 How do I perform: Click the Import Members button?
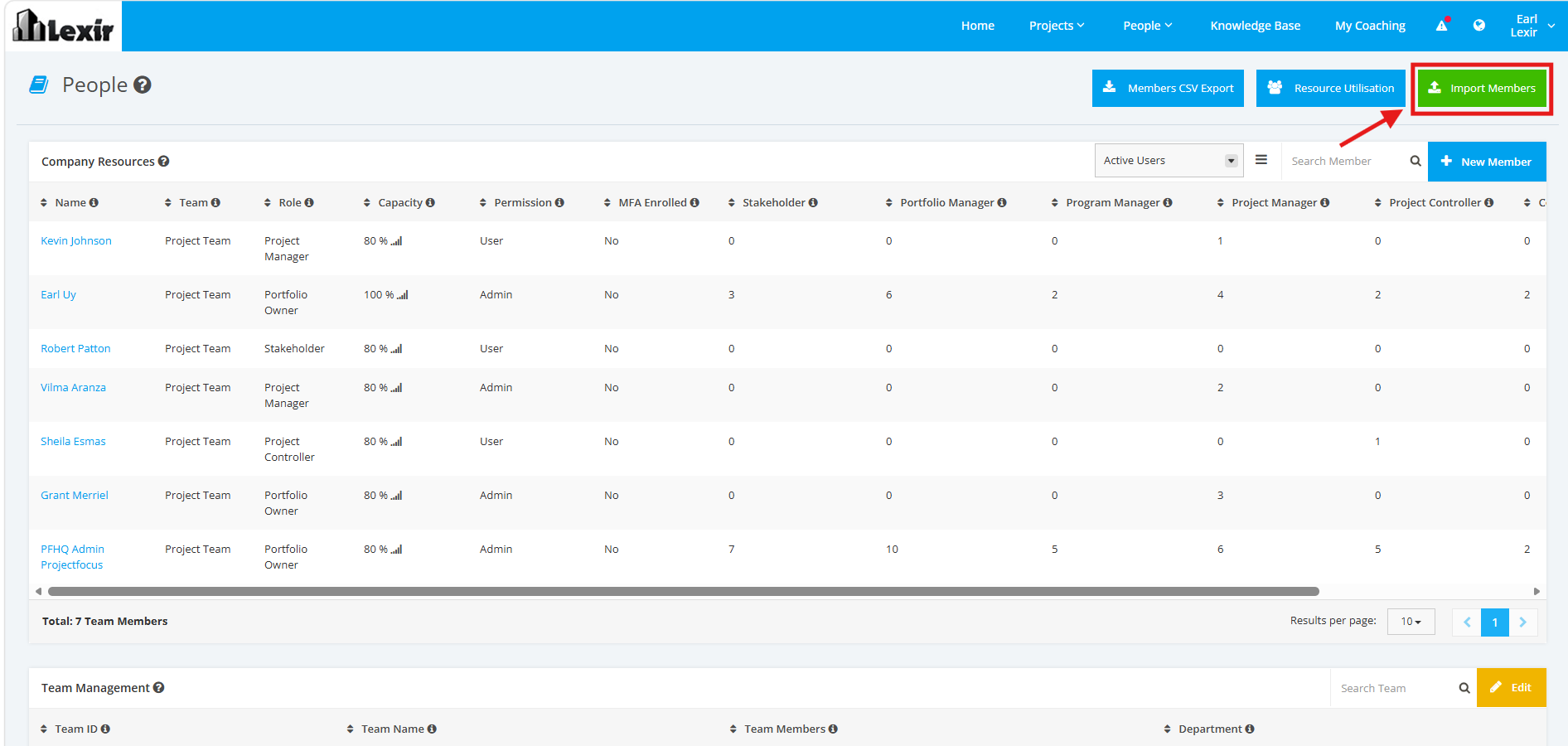coord(1482,88)
